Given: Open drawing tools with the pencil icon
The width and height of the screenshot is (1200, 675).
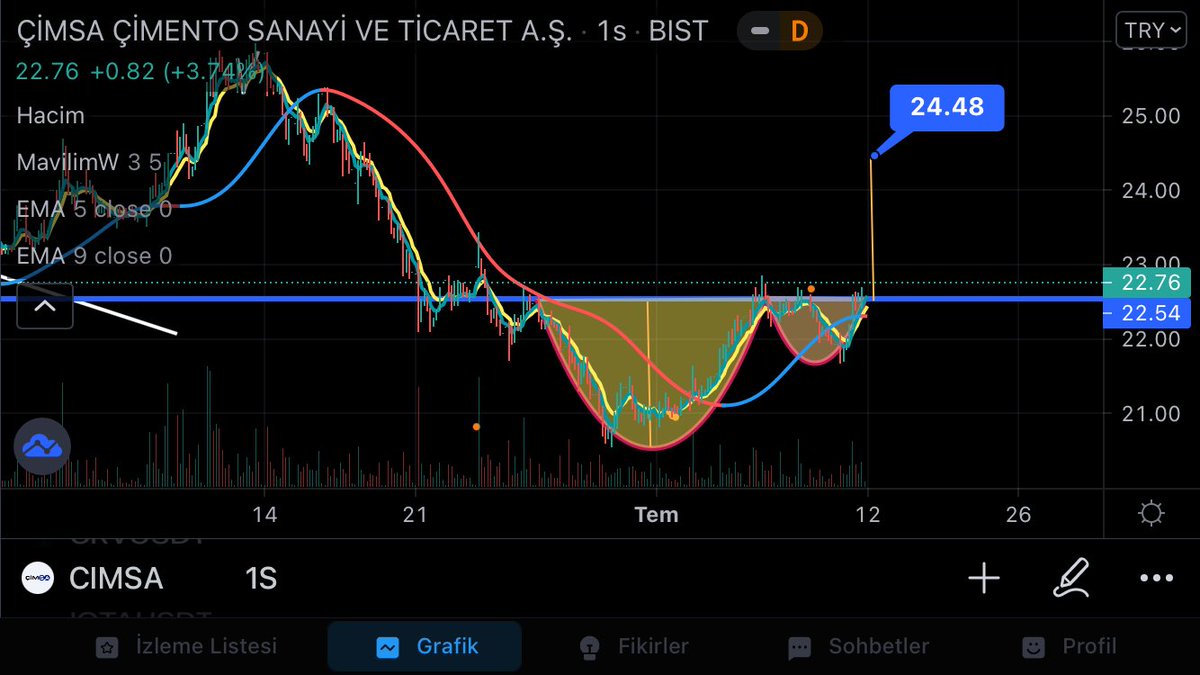Looking at the screenshot, I should point(1070,578).
